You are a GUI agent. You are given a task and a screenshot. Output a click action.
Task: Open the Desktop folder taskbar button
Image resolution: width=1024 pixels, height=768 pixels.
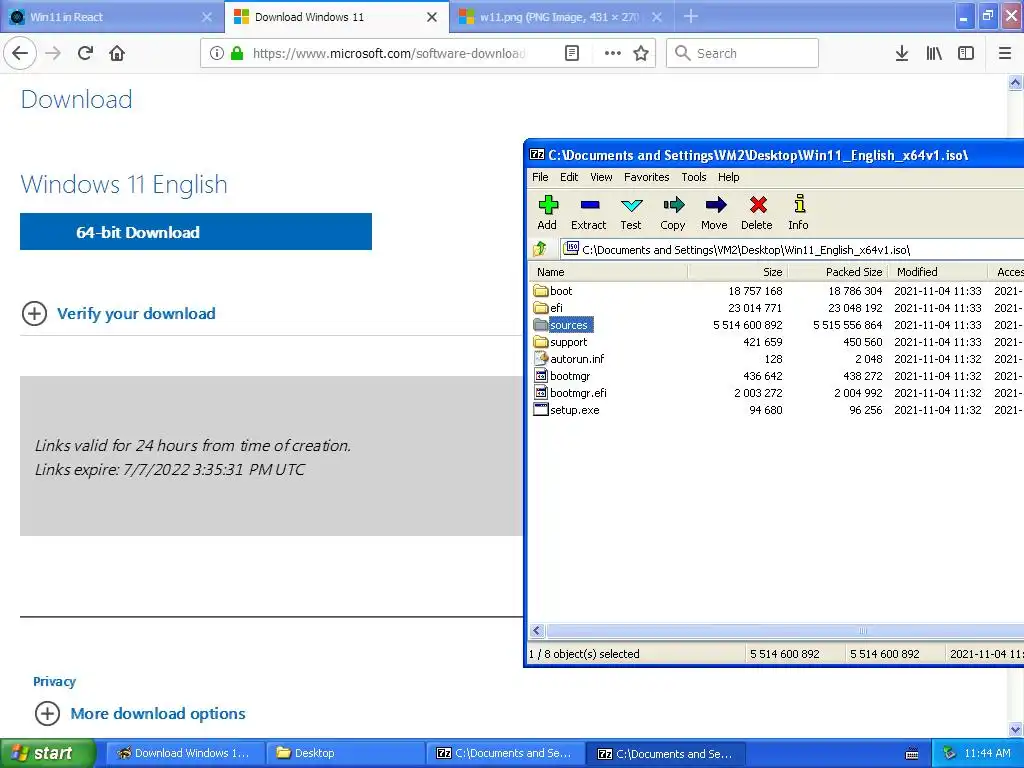coord(345,753)
